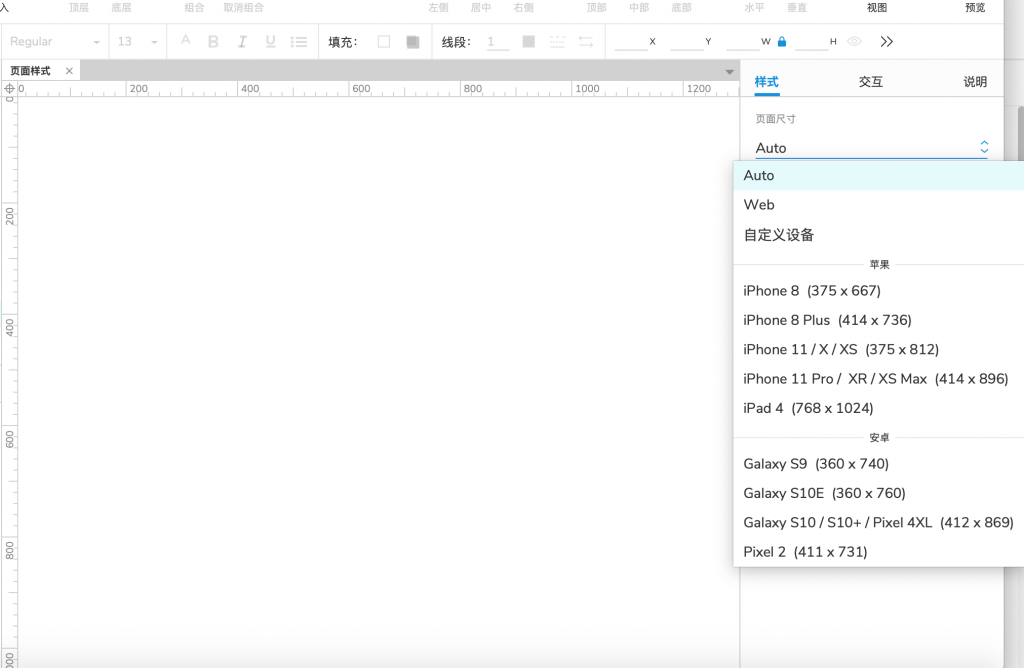Screen dimensions: 1024x668
Task: Open the font size 13 dropdown
Action: click(138, 42)
